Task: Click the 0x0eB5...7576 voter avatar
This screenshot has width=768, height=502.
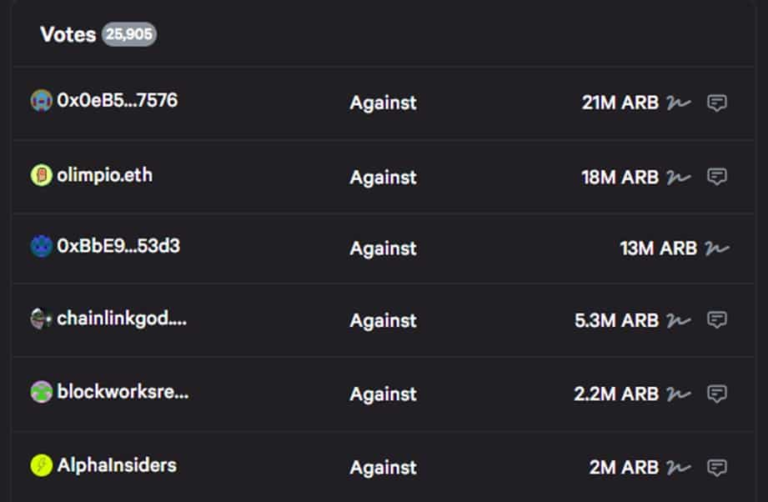Action: click(x=41, y=101)
